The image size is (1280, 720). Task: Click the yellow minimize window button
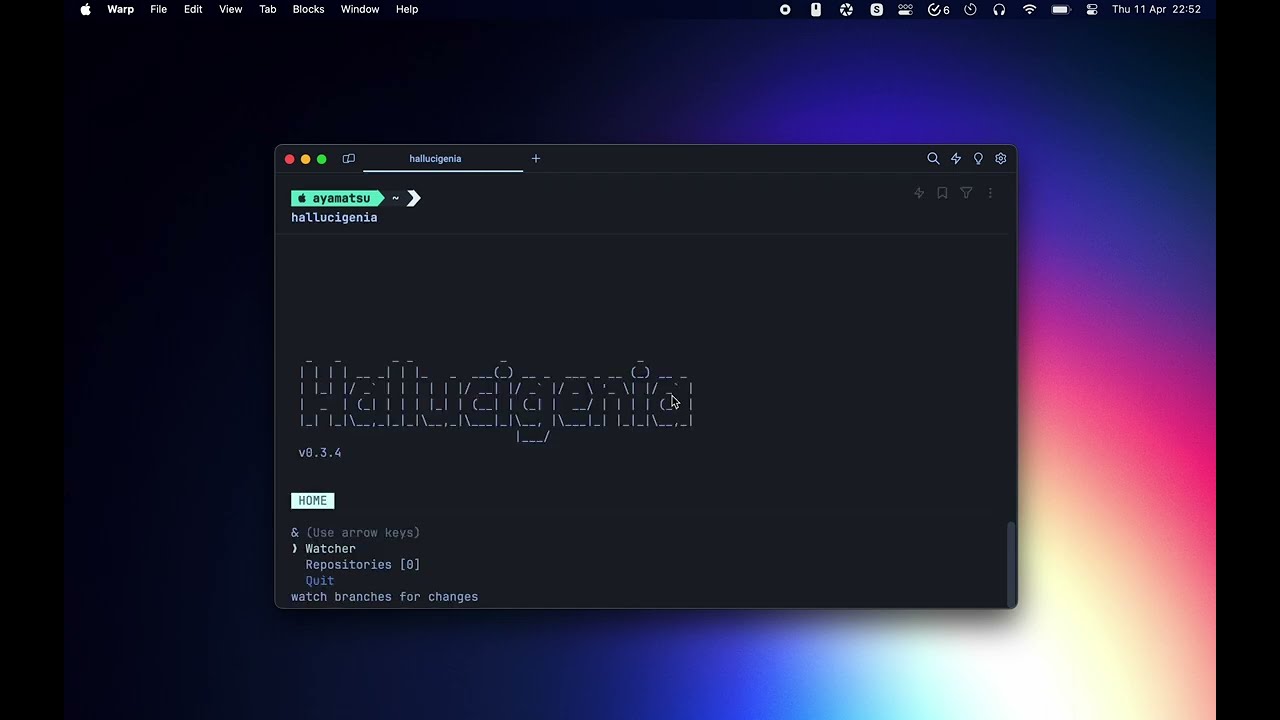click(306, 159)
